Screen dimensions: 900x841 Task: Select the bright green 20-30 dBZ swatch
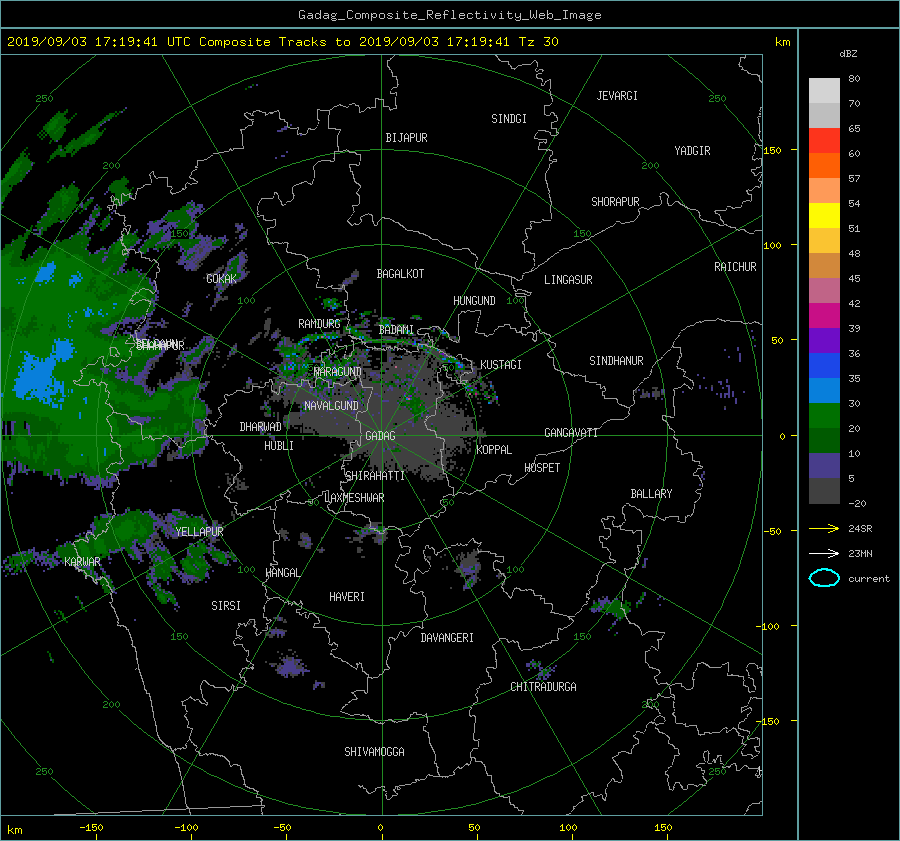coord(824,416)
